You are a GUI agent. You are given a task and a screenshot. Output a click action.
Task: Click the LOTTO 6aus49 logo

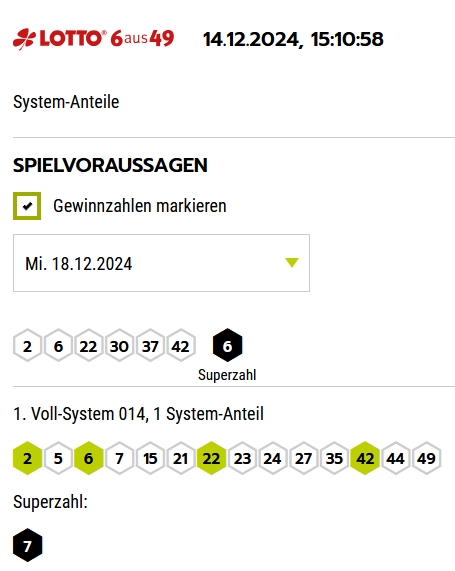[x=94, y=38]
